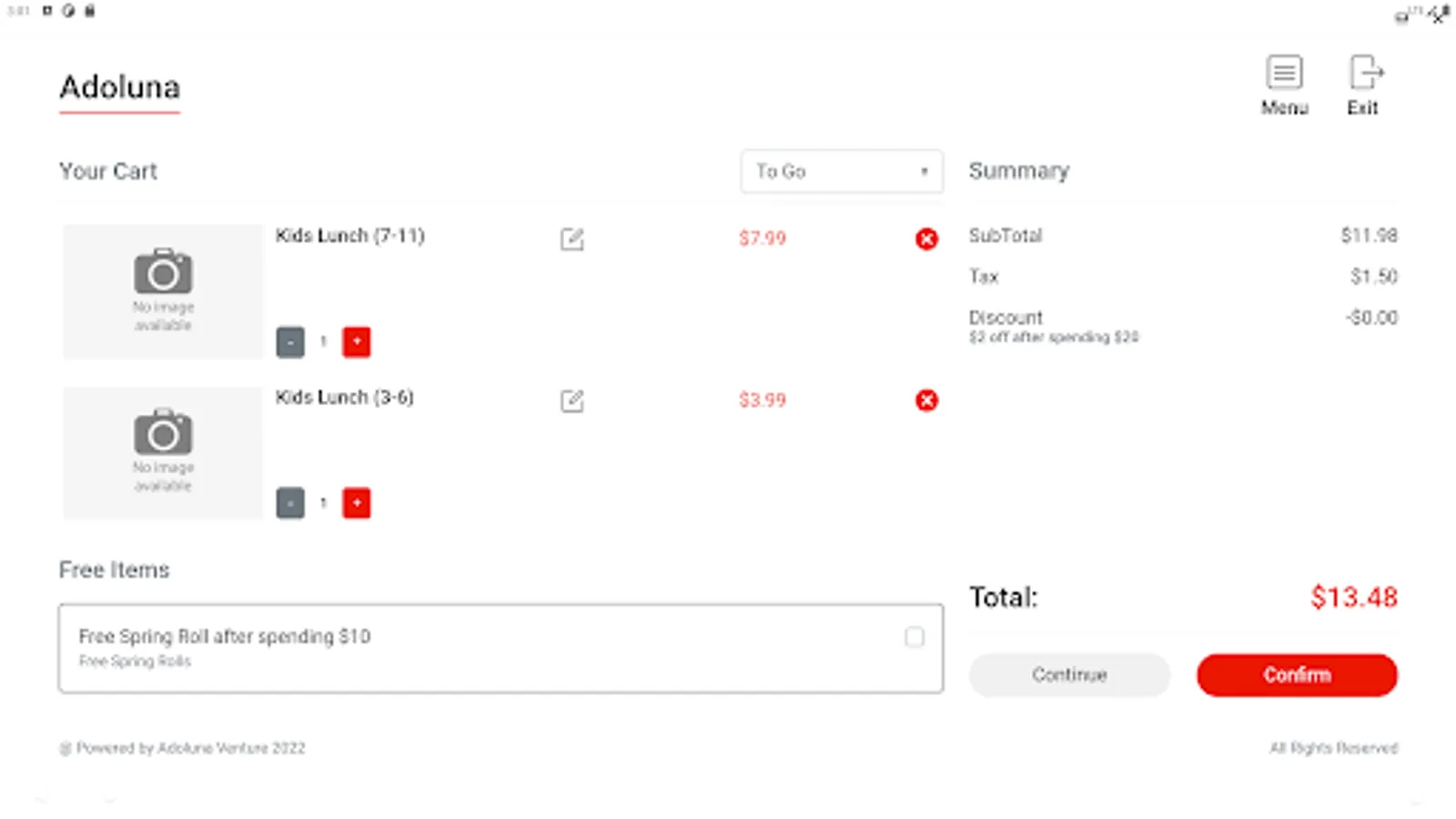Decrease Kids Lunch (3-6) quantity
Image resolution: width=1456 pixels, height=819 pixels.
290,503
